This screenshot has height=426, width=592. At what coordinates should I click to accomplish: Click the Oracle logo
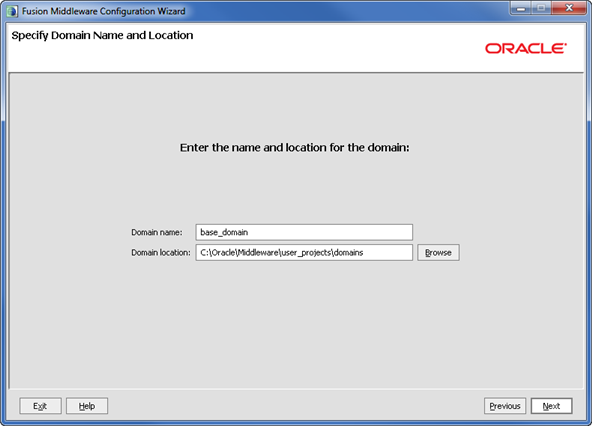[x=526, y=48]
